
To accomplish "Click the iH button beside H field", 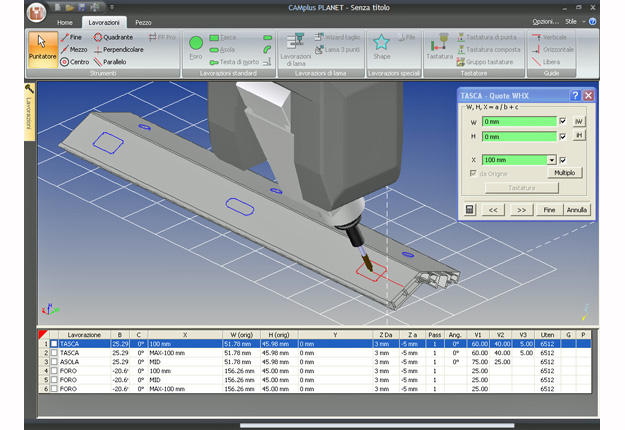I will click(579, 135).
